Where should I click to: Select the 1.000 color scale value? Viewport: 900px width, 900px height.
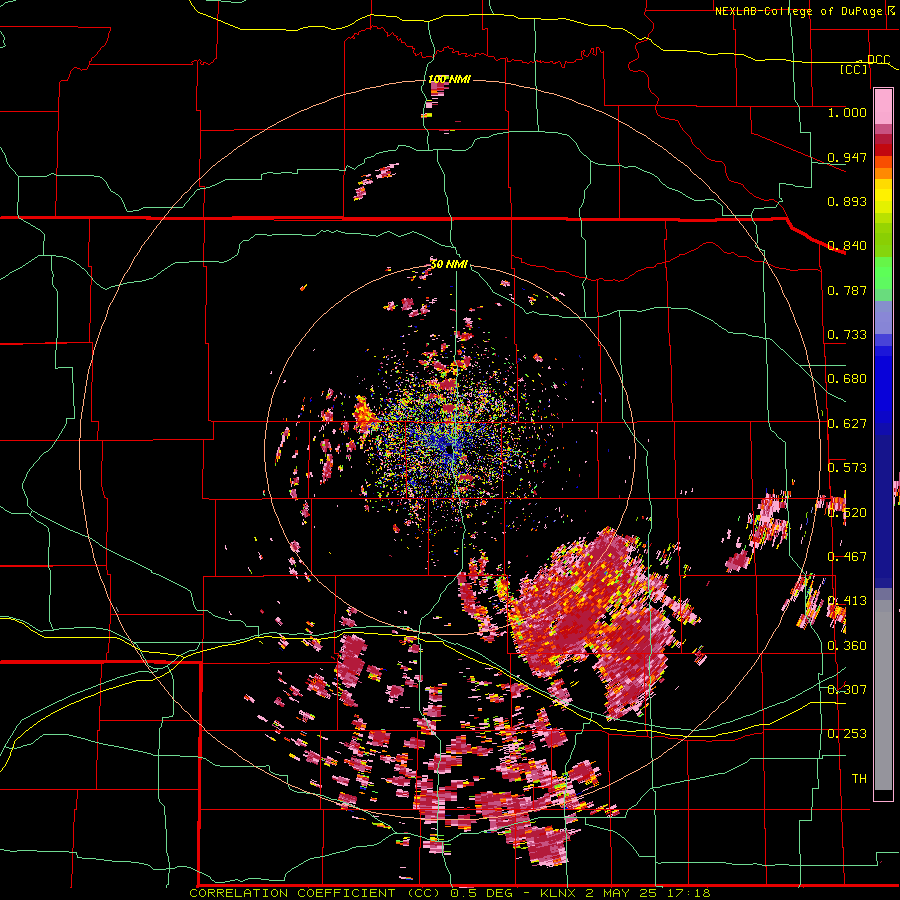[x=847, y=112]
